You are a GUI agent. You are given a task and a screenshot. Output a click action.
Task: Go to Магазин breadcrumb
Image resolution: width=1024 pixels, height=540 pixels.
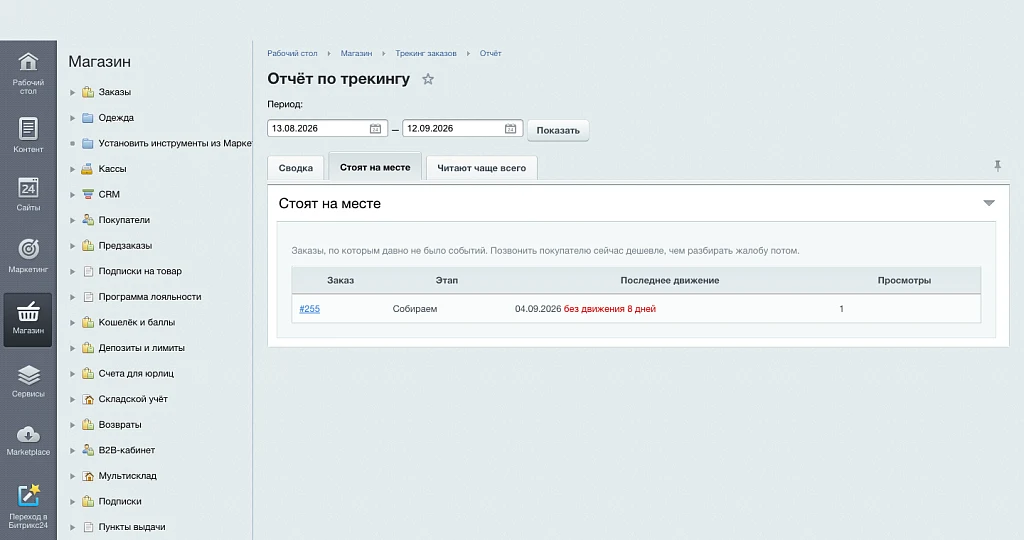pyautogui.click(x=356, y=54)
